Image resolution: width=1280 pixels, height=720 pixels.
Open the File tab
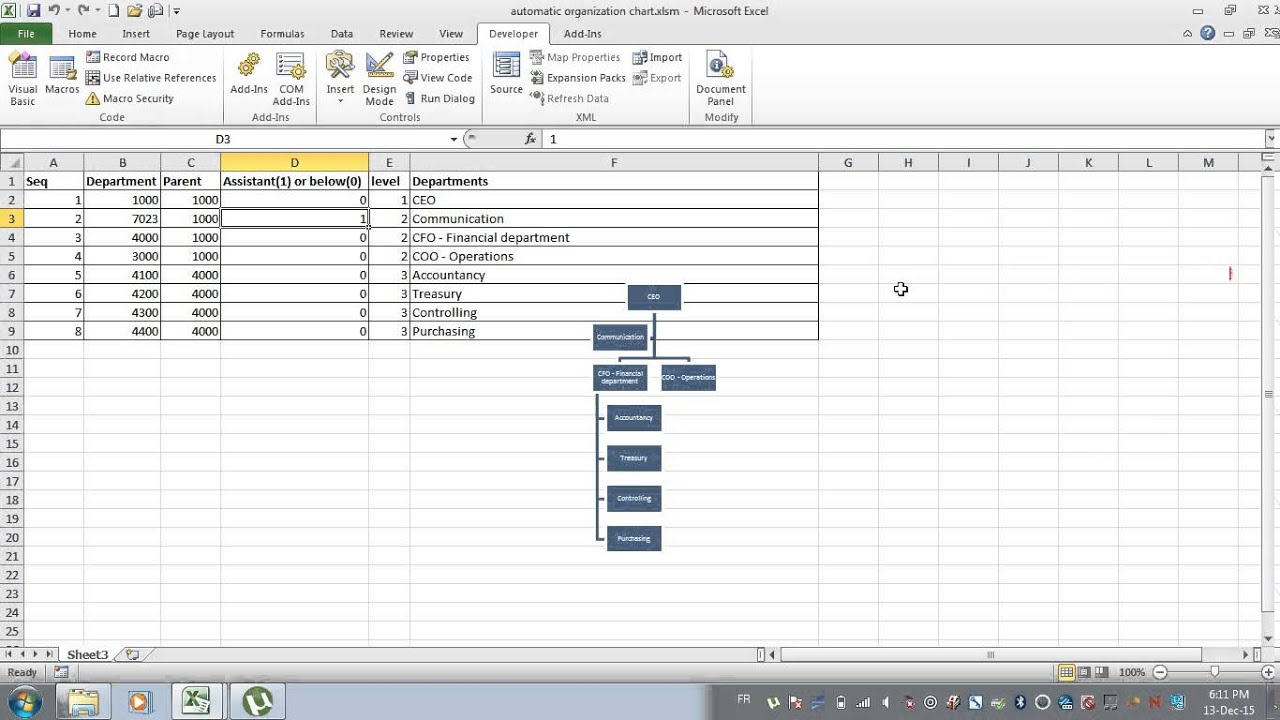click(26, 33)
